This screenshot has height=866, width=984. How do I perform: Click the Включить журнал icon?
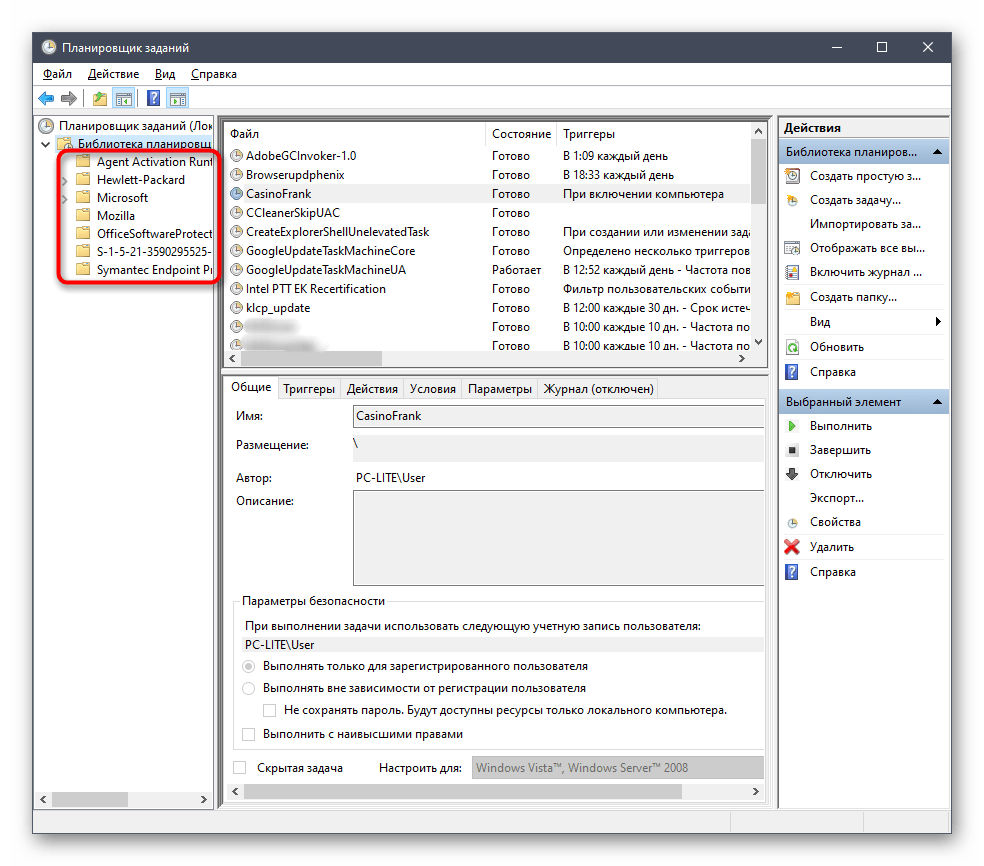click(x=793, y=272)
